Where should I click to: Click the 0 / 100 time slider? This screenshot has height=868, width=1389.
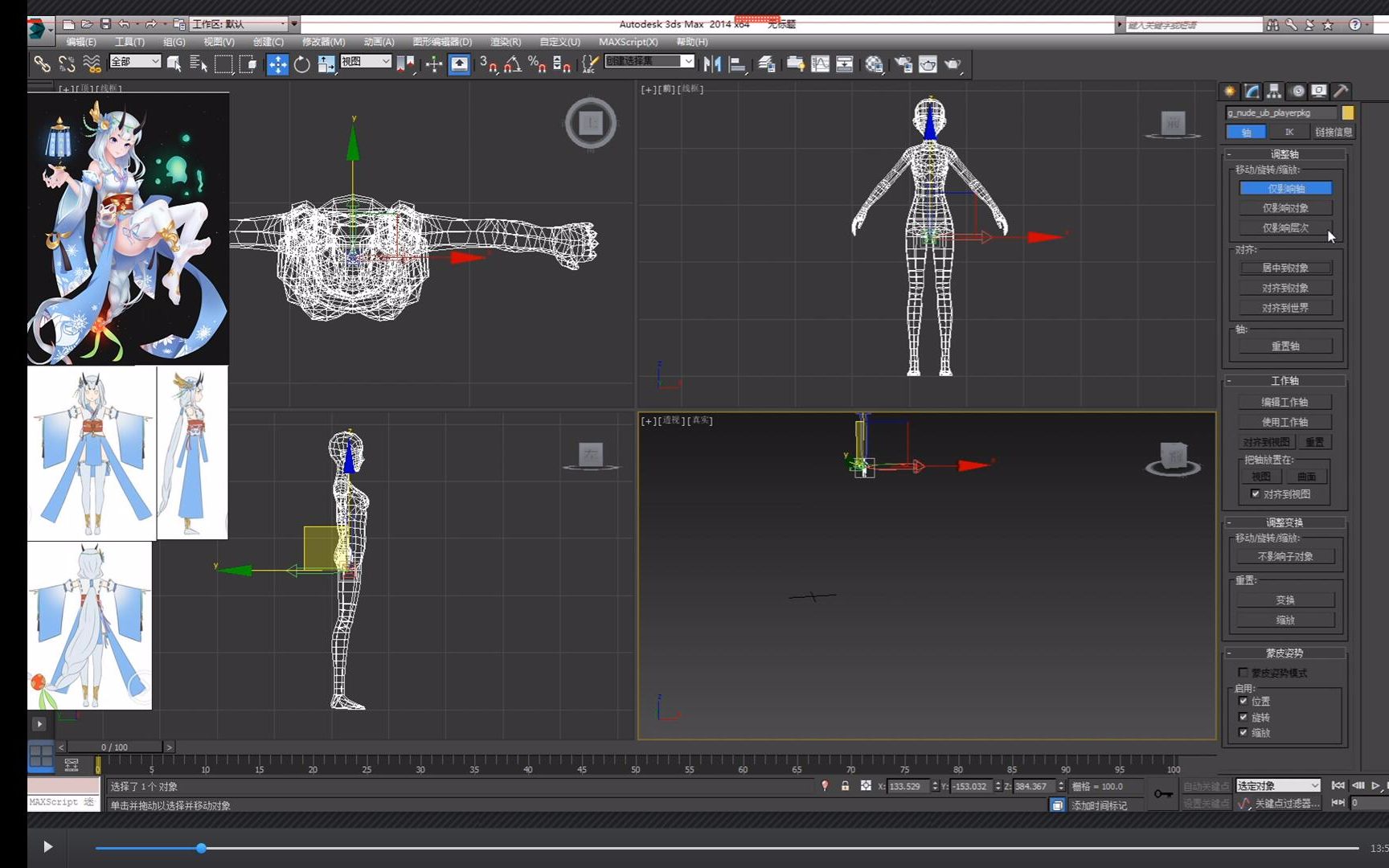click(115, 747)
